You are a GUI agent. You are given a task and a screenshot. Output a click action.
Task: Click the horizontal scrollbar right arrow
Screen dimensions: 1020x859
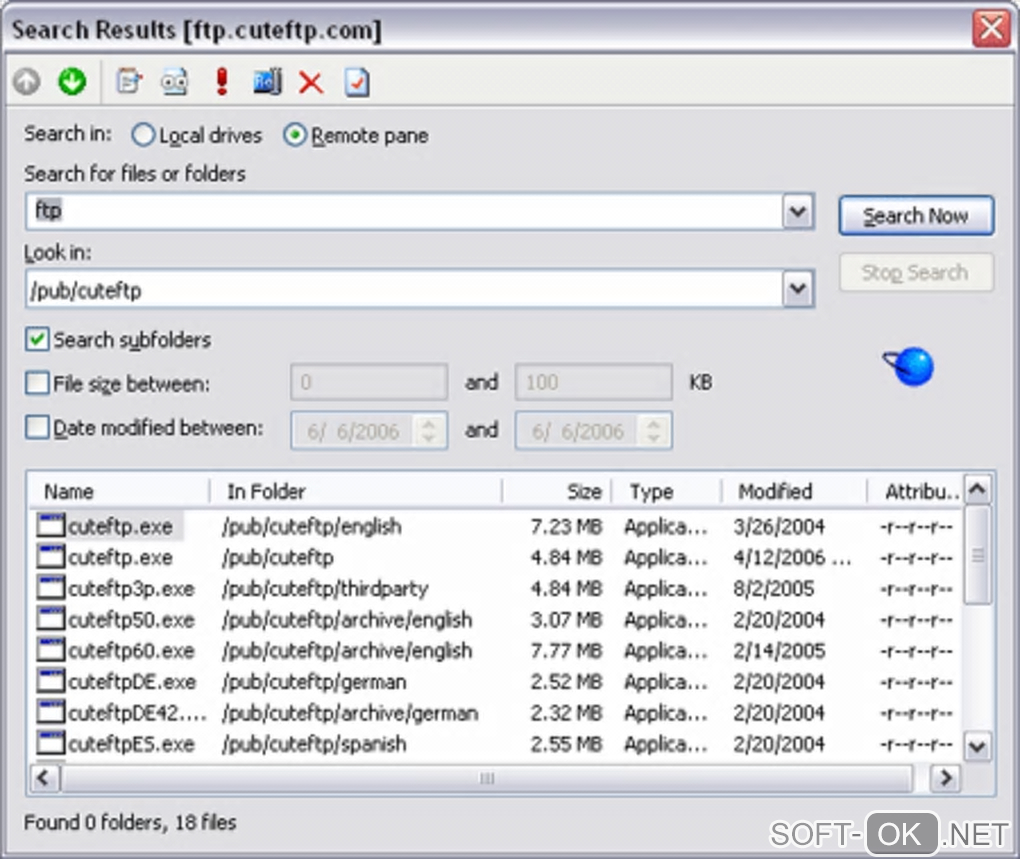pyautogui.click(x=946, y=778)
